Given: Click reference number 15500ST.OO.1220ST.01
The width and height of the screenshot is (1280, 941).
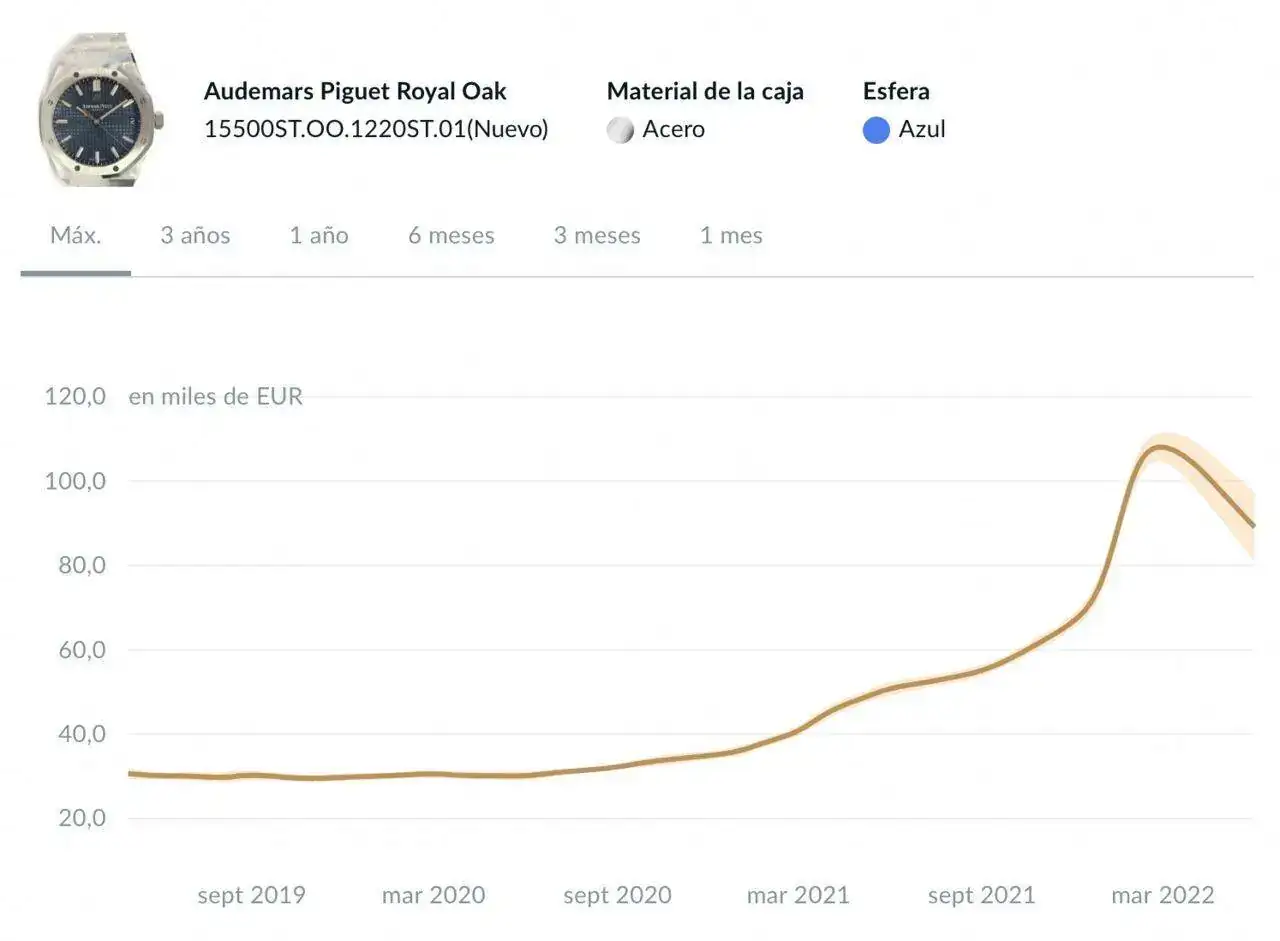Looking at the screenshot, I should (376, 129).
